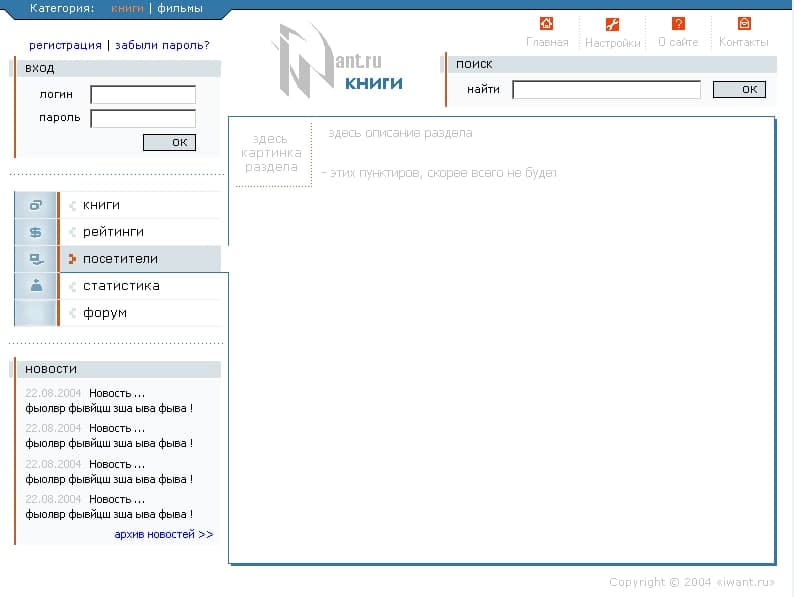The height and width of the screenshot is (597, 794).
Task: Click the О сайте question mark icon
Action: pos(678,24)
